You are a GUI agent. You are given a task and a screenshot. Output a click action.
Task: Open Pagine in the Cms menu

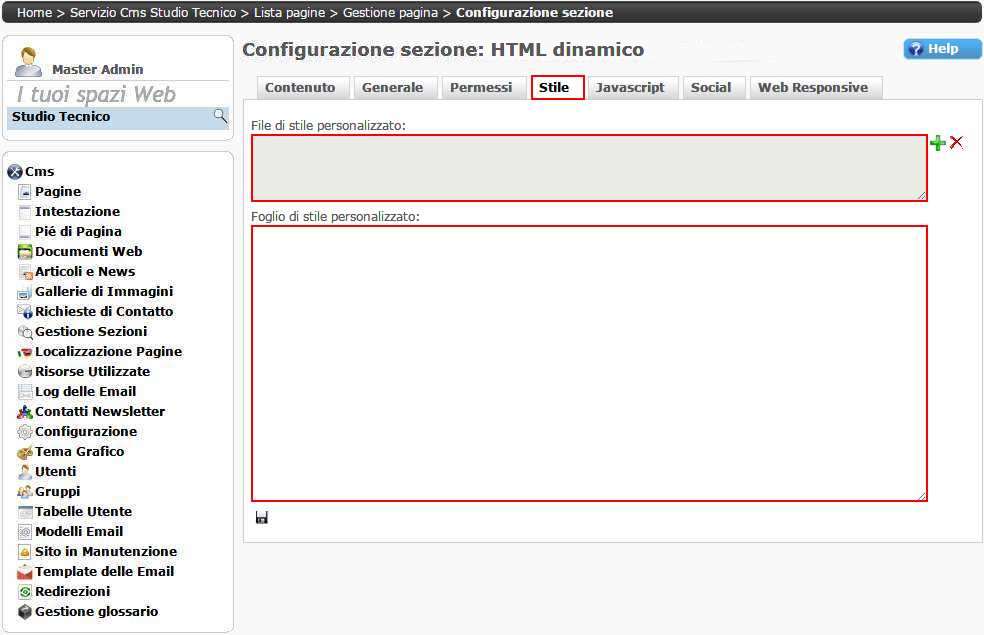click(58, 192)
